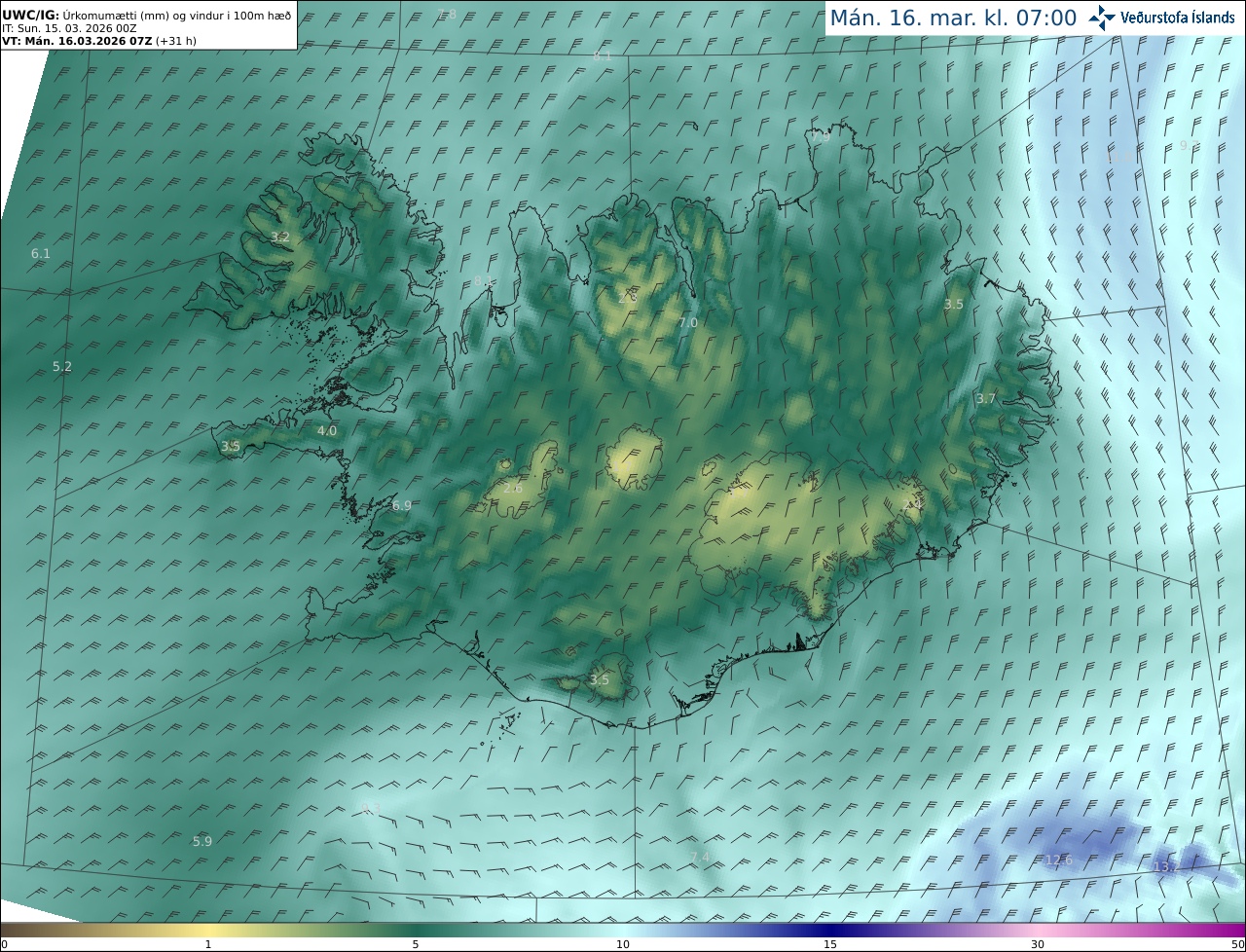1246x952 pixels.
Task: Click the 7.0 value label on the map
Action: coord(688,323)
